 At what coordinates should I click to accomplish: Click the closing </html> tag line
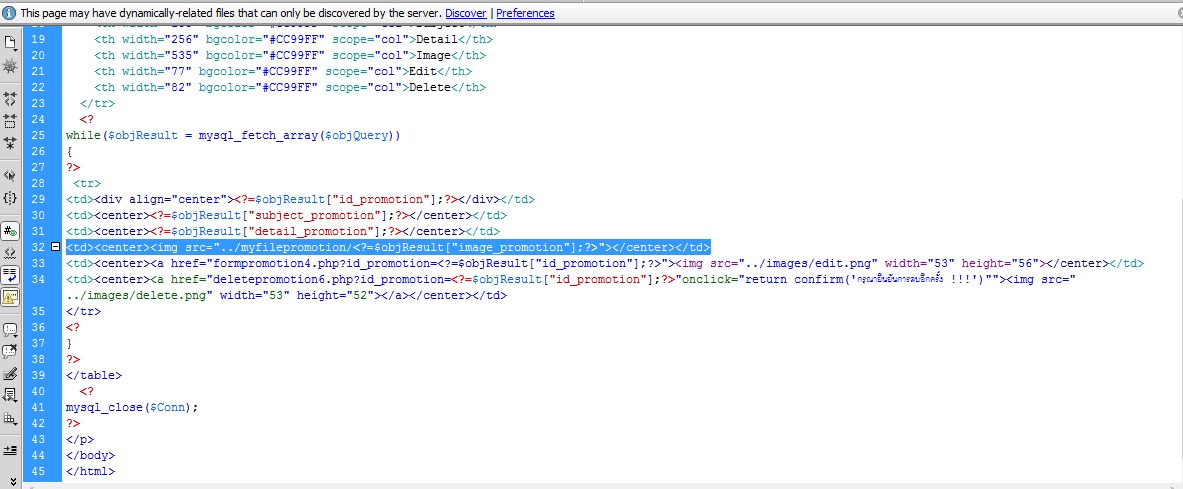pos(90,471)
